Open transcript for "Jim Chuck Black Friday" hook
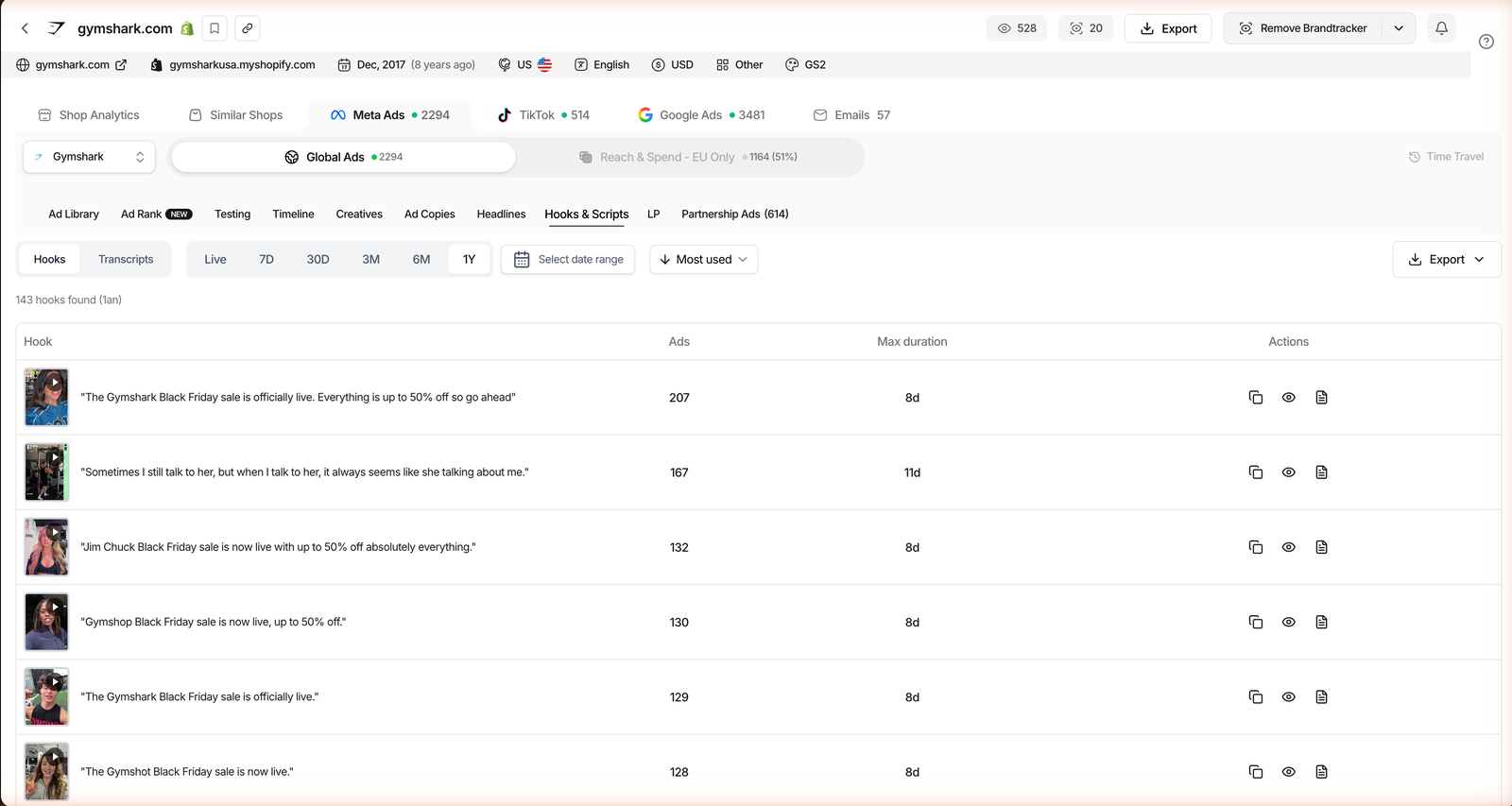 1321,547
